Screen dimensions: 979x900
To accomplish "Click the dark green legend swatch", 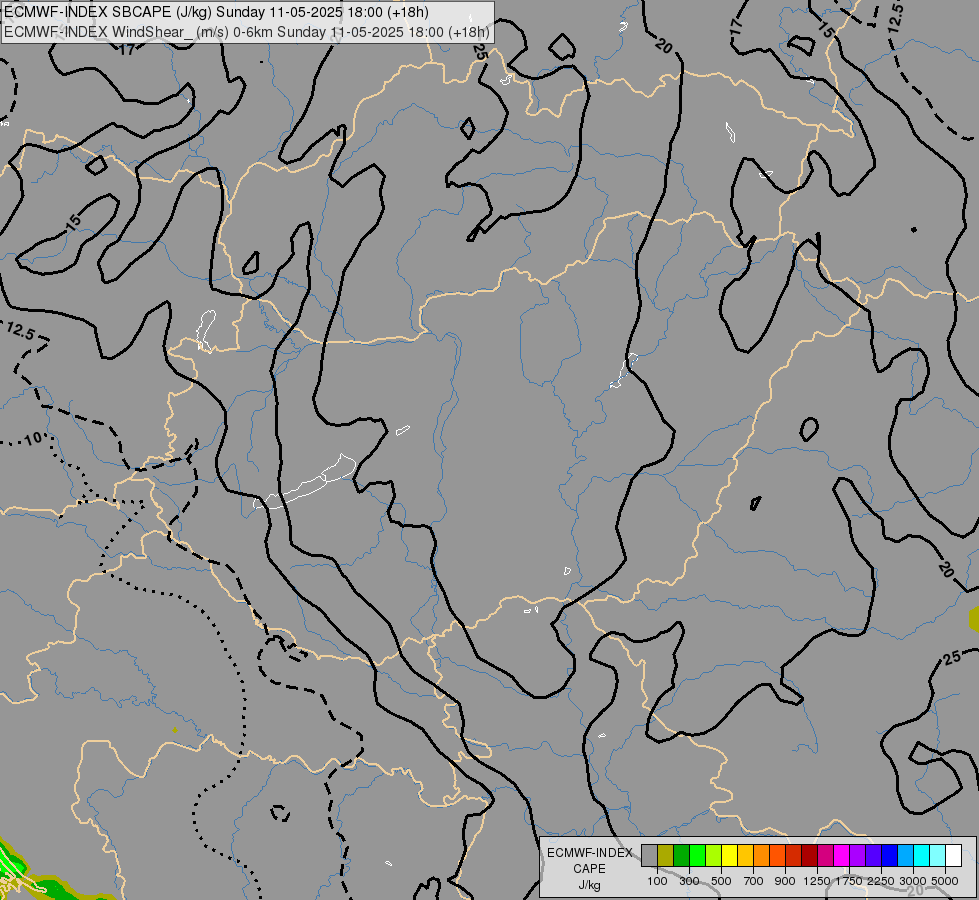I will coord(681,855).
